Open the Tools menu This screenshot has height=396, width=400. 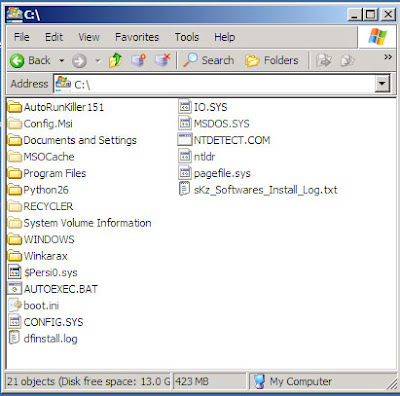(187, 37)
